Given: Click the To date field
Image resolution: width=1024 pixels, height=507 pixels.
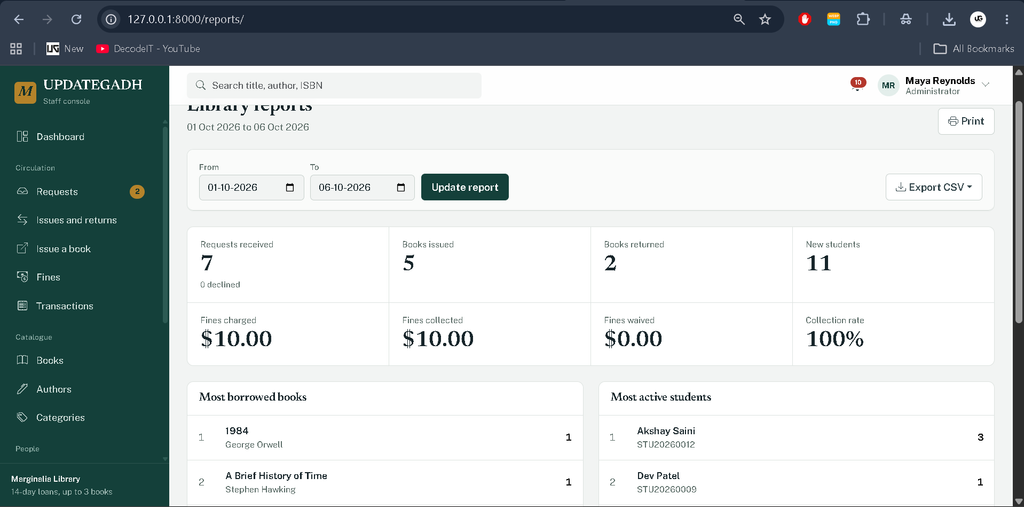Looking at the screenshot, I should tap(362, 188).
